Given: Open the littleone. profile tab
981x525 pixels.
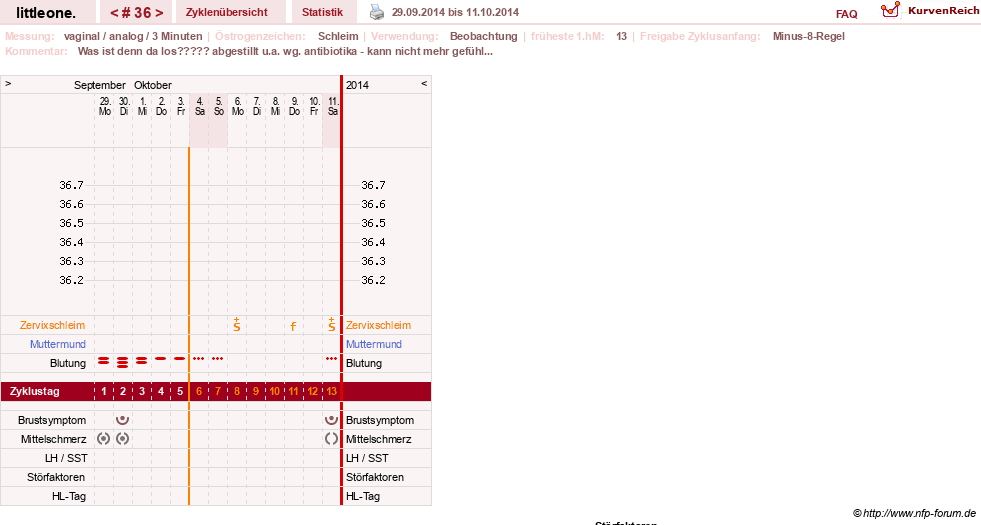Looking at the screenshot, I should point(46,13).
